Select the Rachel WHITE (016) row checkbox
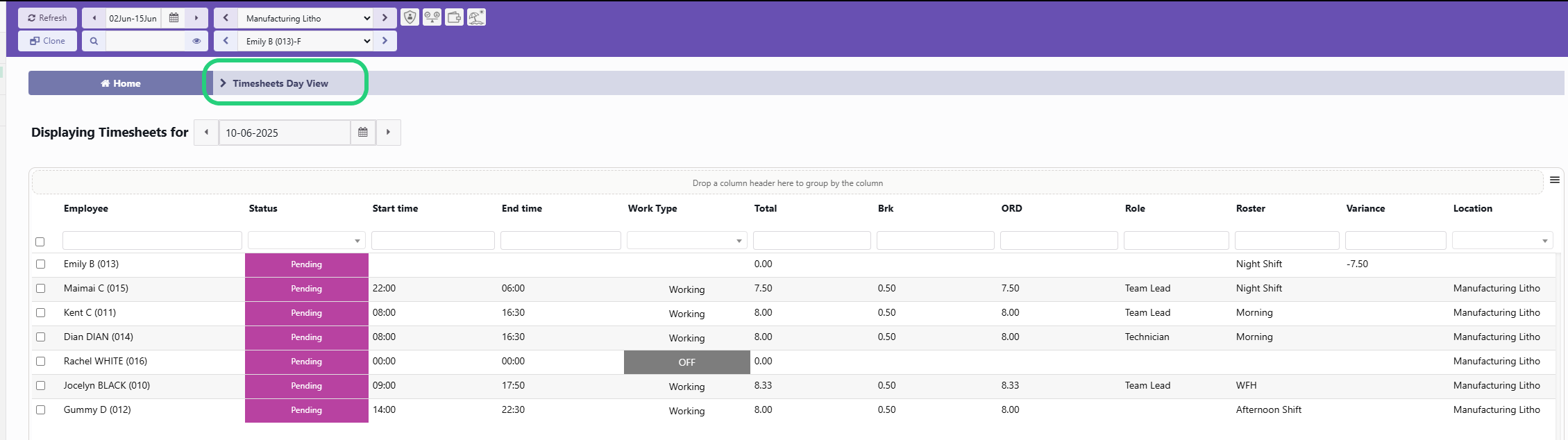1568x440 pixels. point(40,362)
